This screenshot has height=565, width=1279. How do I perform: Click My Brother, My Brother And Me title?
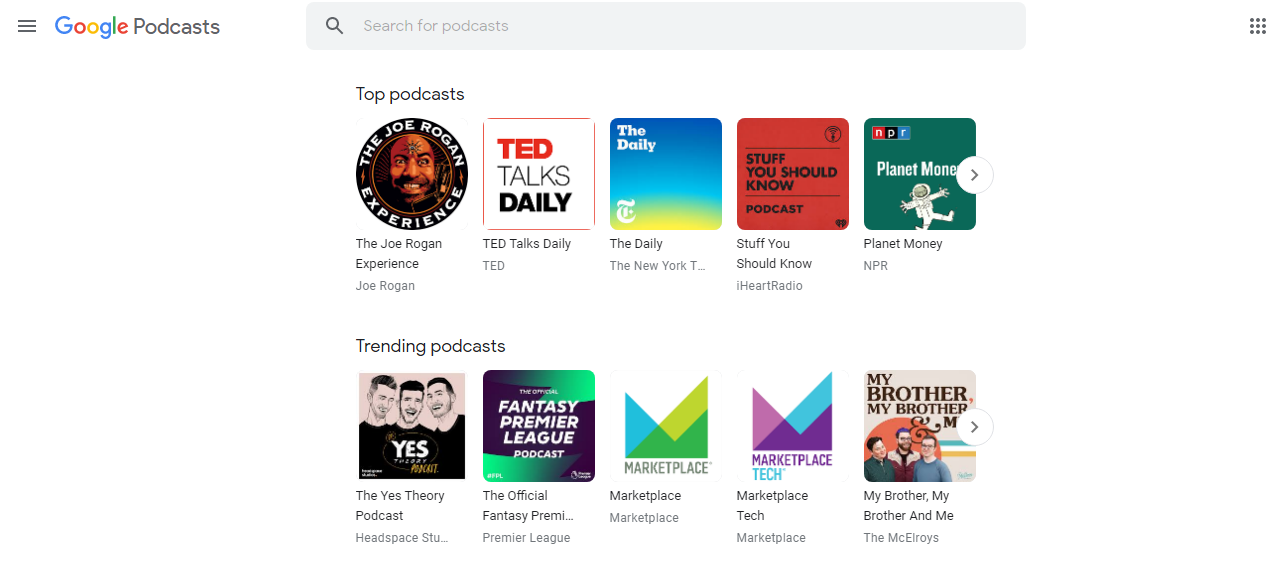point(909,506)
